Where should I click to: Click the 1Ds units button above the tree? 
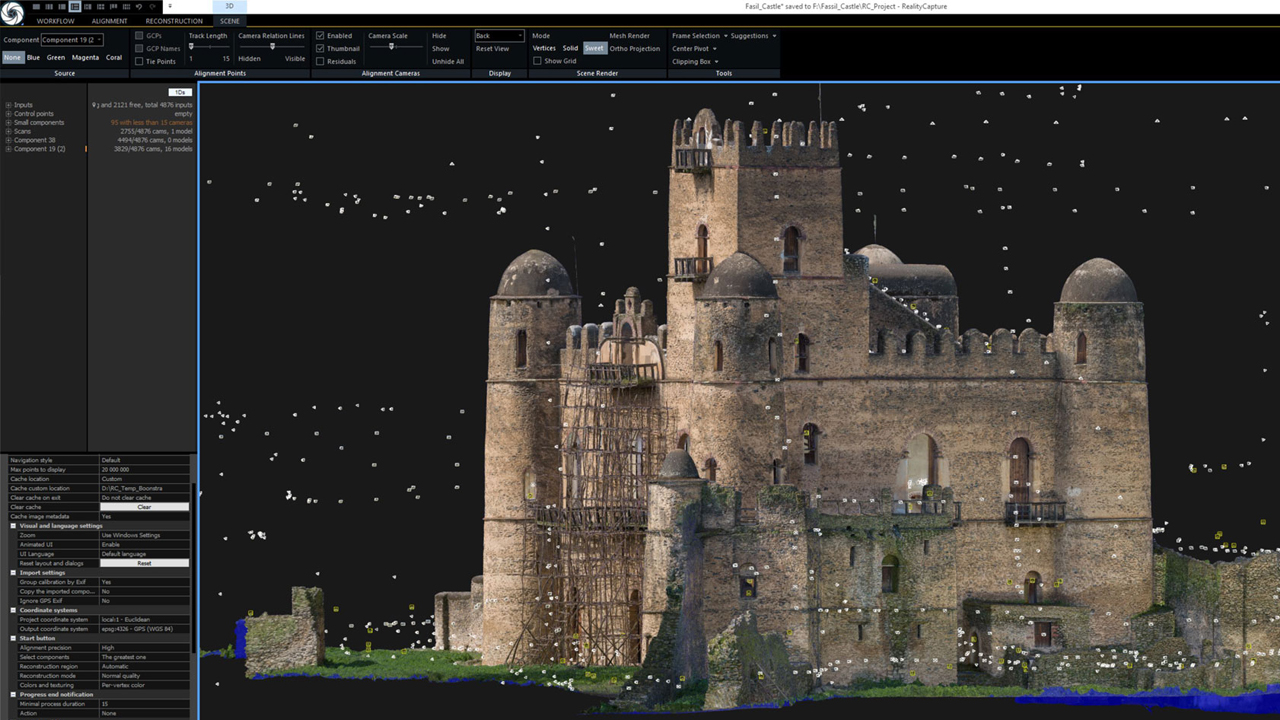click(180, 91)
